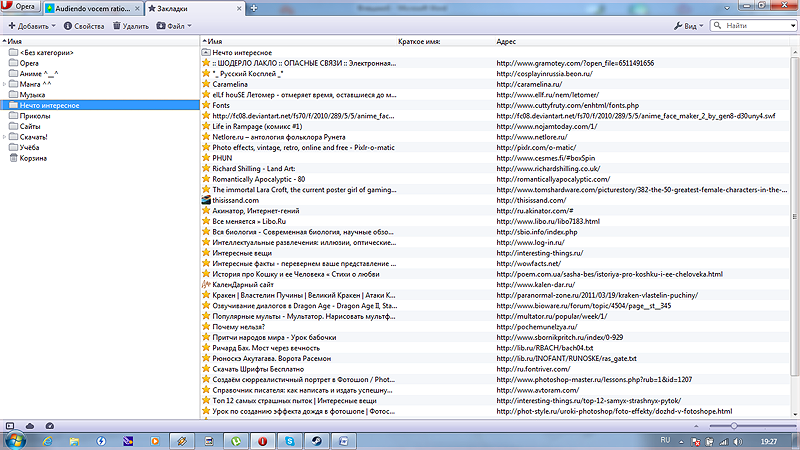Click the new tab plus icon
800x450 pixels.
click(x=254, y=8)
